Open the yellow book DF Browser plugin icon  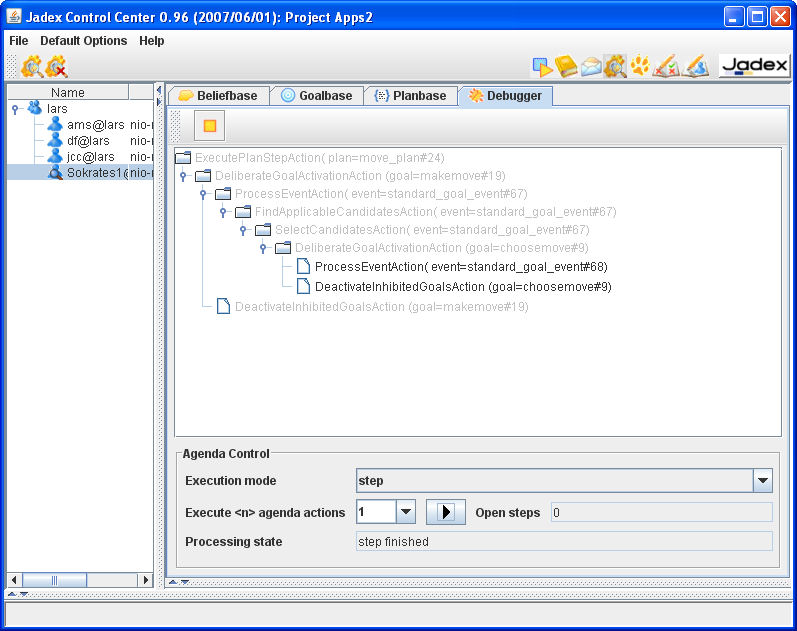(566, 67)
